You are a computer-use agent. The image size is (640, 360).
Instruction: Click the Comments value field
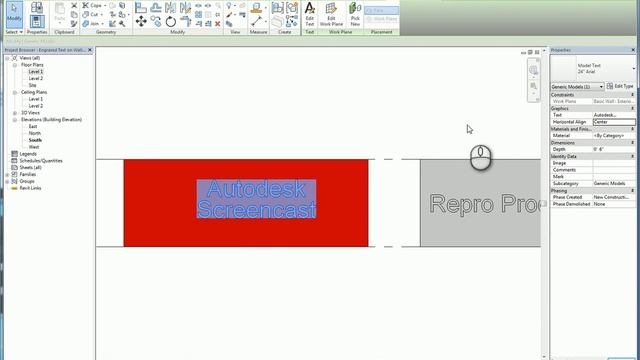[x=614, y=170]
